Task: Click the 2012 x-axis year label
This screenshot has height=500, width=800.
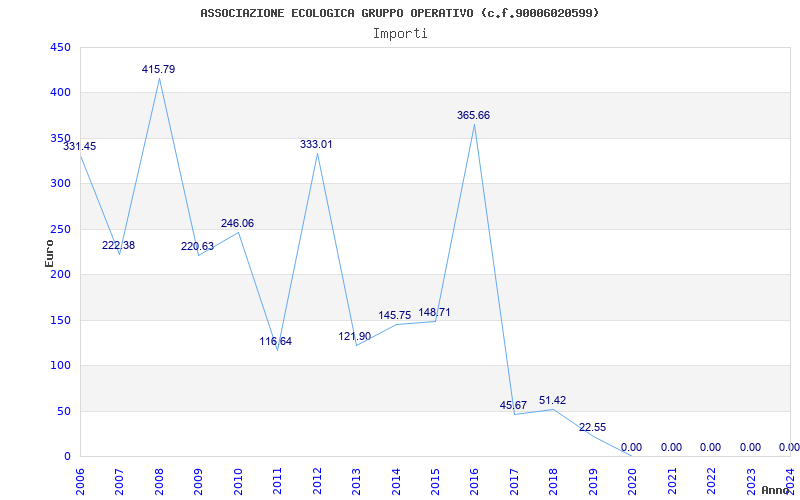Action: point(317,481)
